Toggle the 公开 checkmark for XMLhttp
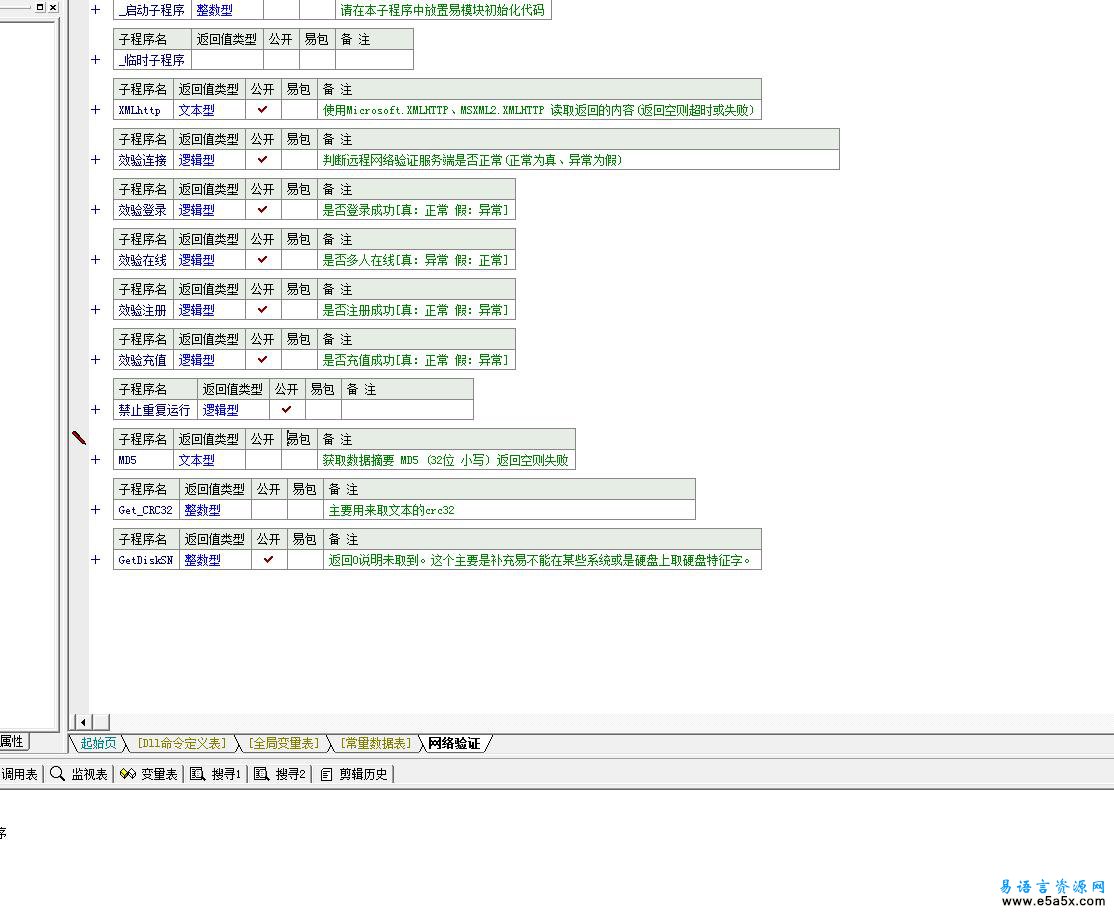Viewport: 1114px width, 914px height. click(263, 110)
